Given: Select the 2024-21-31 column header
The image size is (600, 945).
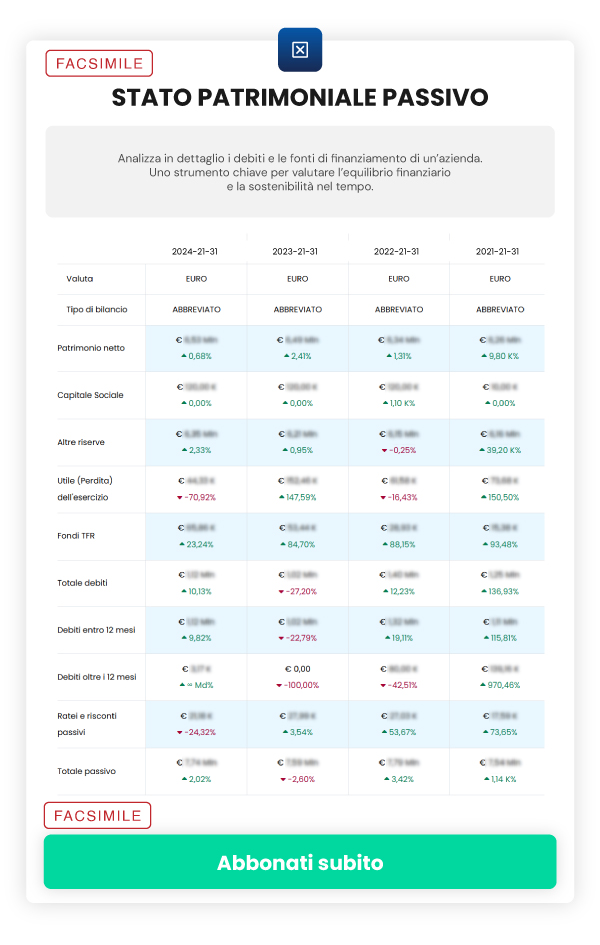Looking at the screenshot, I should click(196, 251).
